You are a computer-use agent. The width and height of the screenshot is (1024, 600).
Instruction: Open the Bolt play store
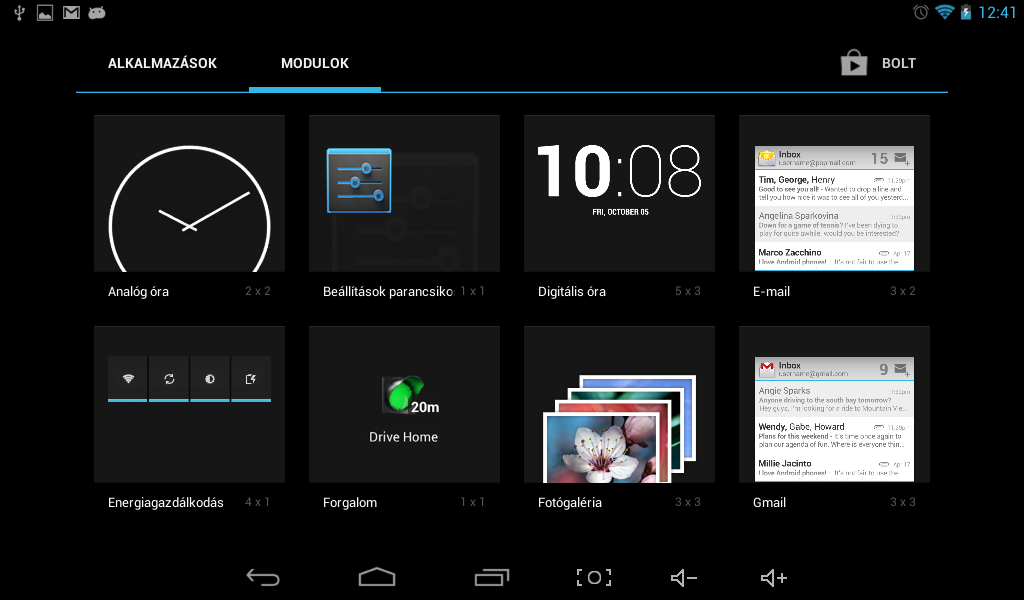[898, 63]
